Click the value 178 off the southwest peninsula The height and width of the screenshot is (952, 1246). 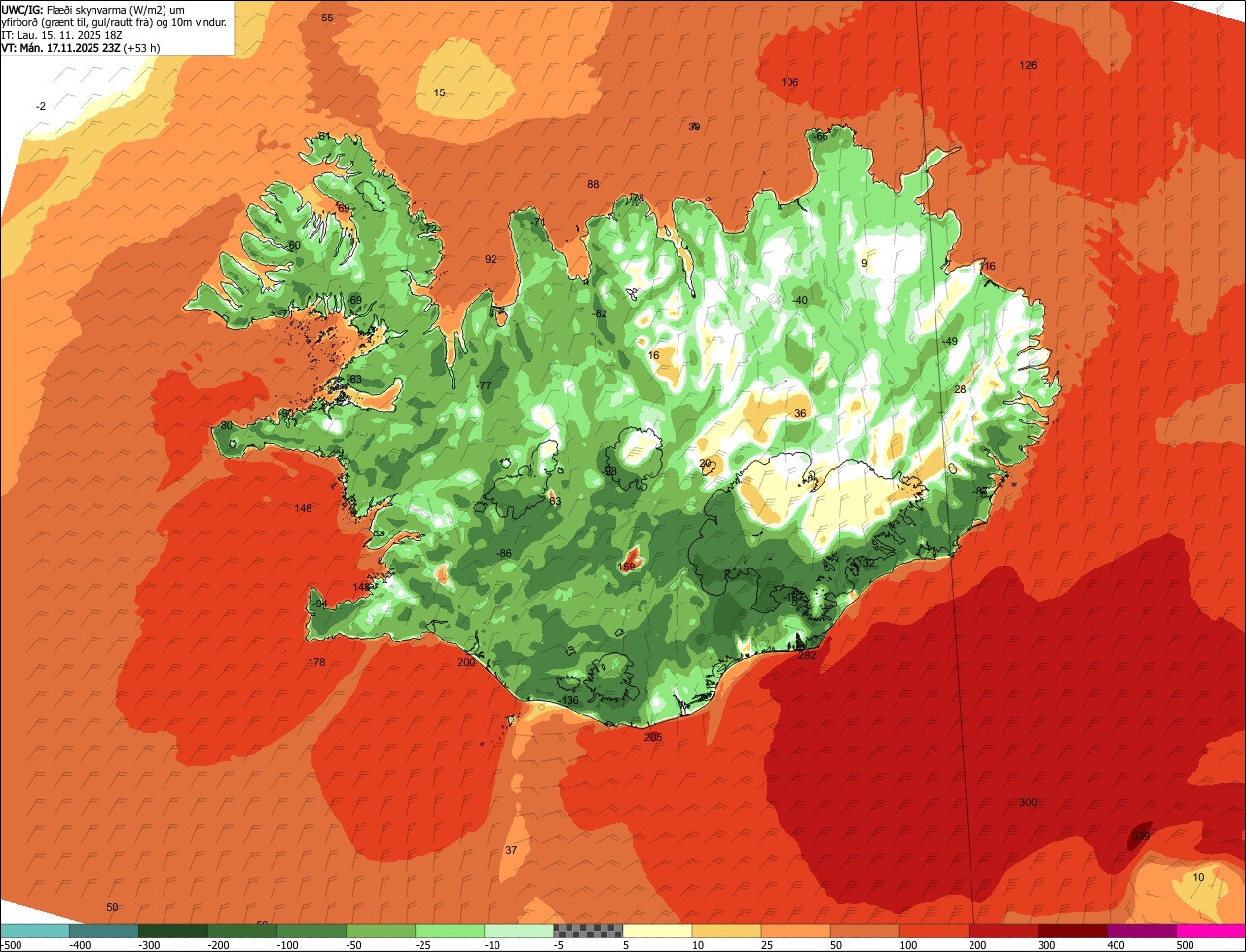click(x=316, y=663)
